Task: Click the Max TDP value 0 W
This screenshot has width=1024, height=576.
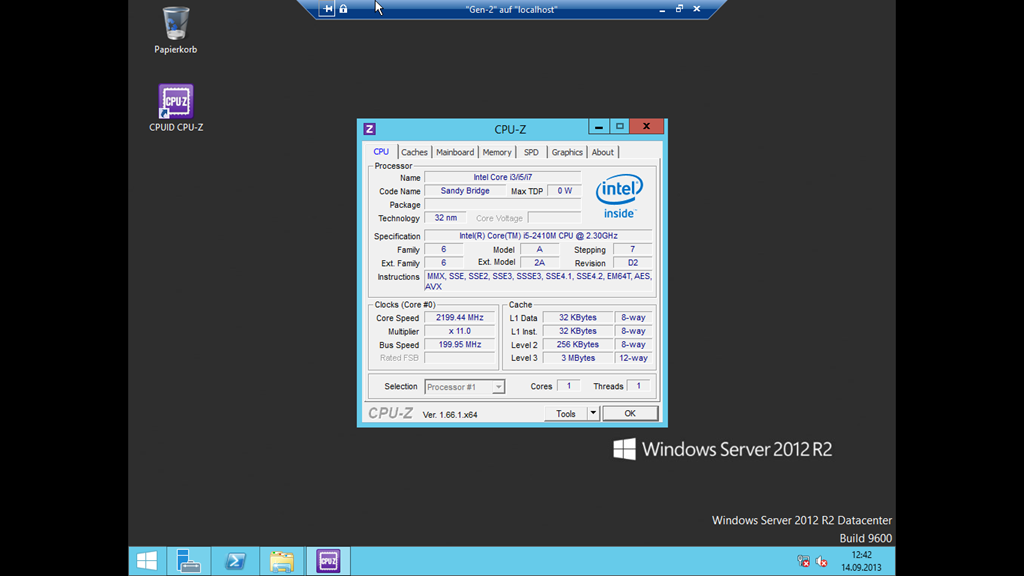Action: click(x=564, y=191)
